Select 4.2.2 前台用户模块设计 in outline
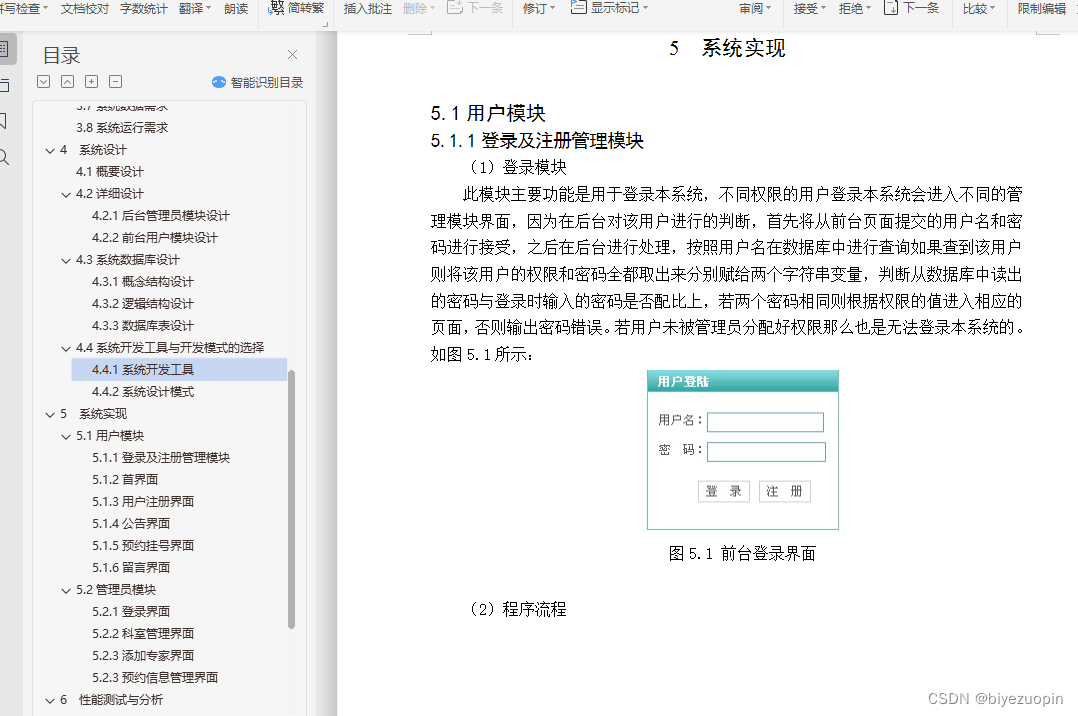1078x716 pixels. [x=155, y=238]
